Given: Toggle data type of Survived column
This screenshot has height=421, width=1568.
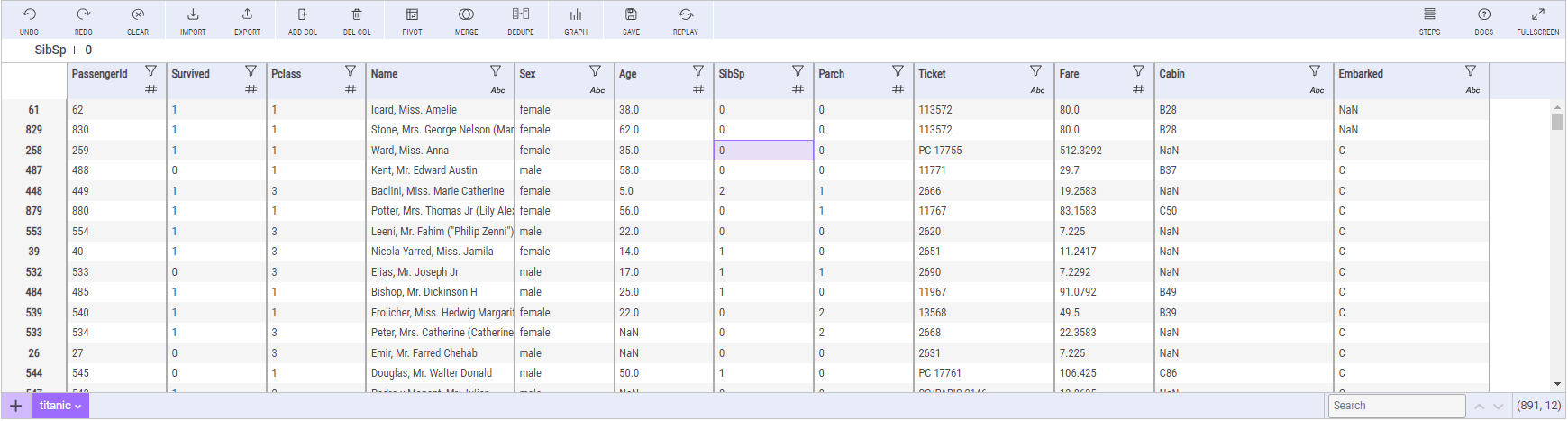Looking at the screenshot, I should 251,89.
